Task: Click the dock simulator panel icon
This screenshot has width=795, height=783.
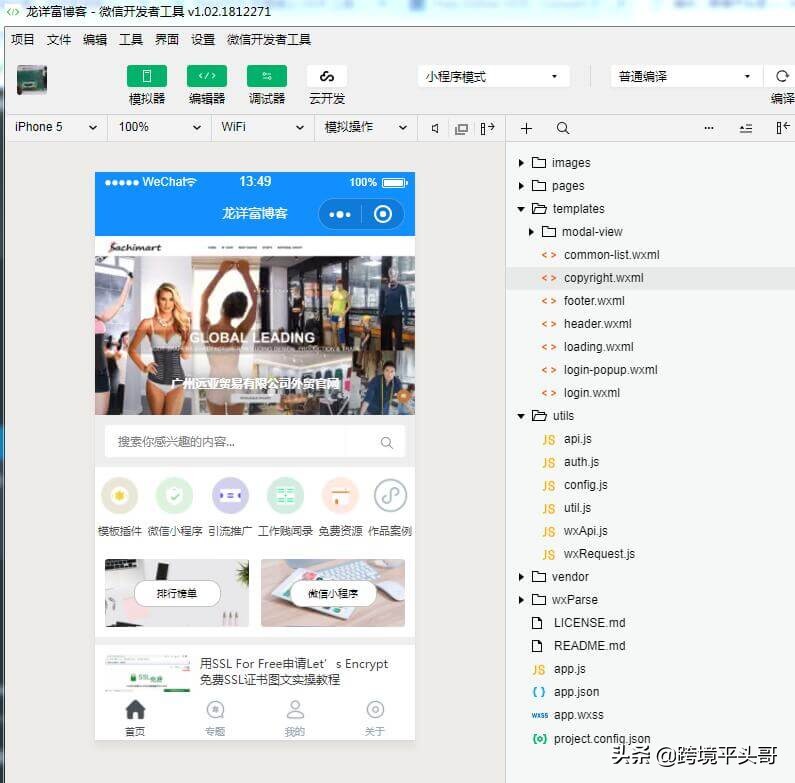Action: (x=487, y=128)
